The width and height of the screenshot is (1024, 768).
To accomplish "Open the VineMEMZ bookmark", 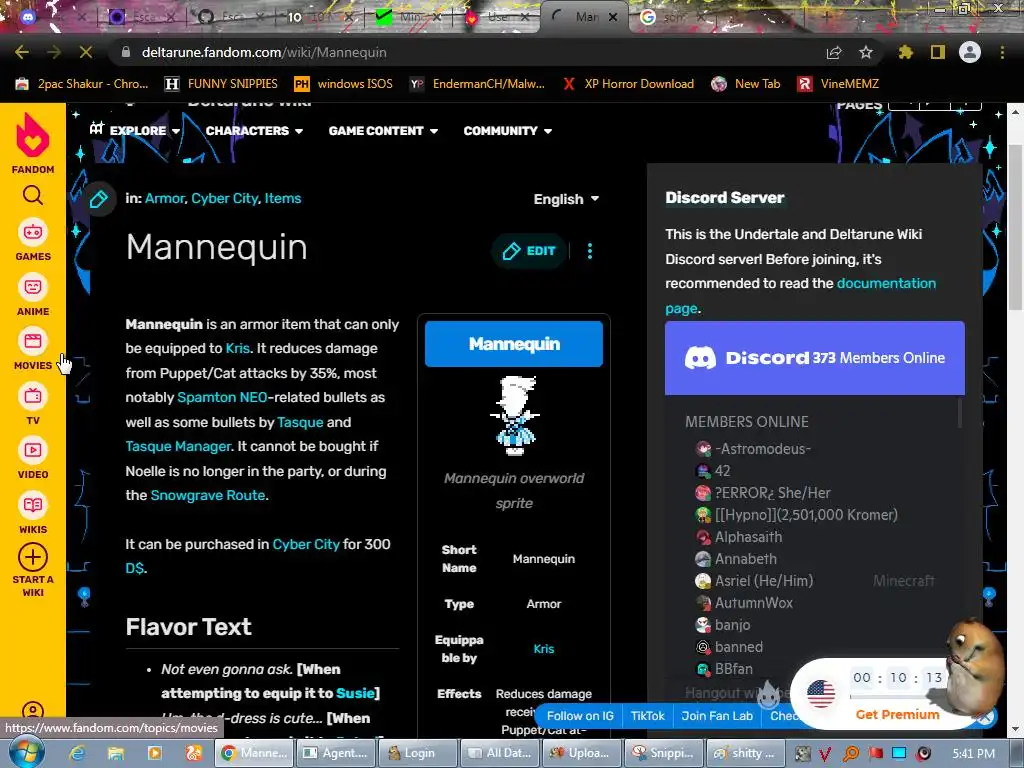I will click(x=838, y=84).
